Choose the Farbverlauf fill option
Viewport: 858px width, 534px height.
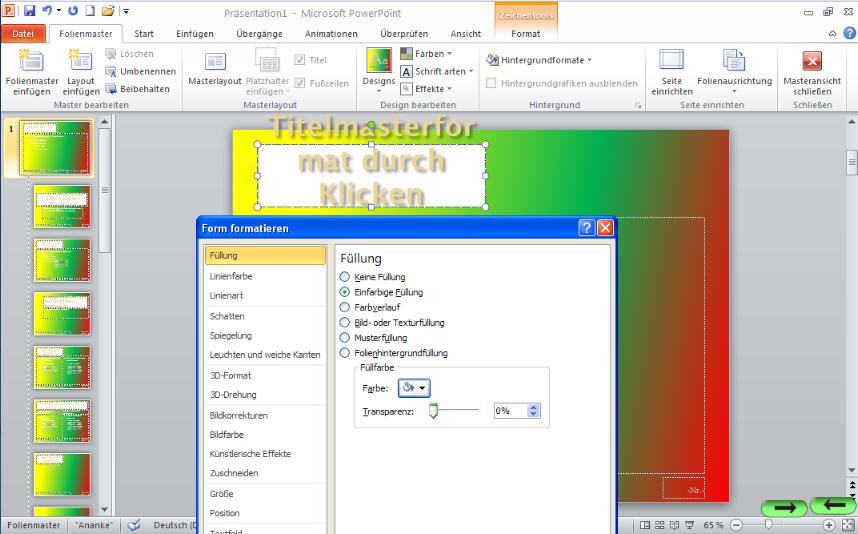[346, 307]
